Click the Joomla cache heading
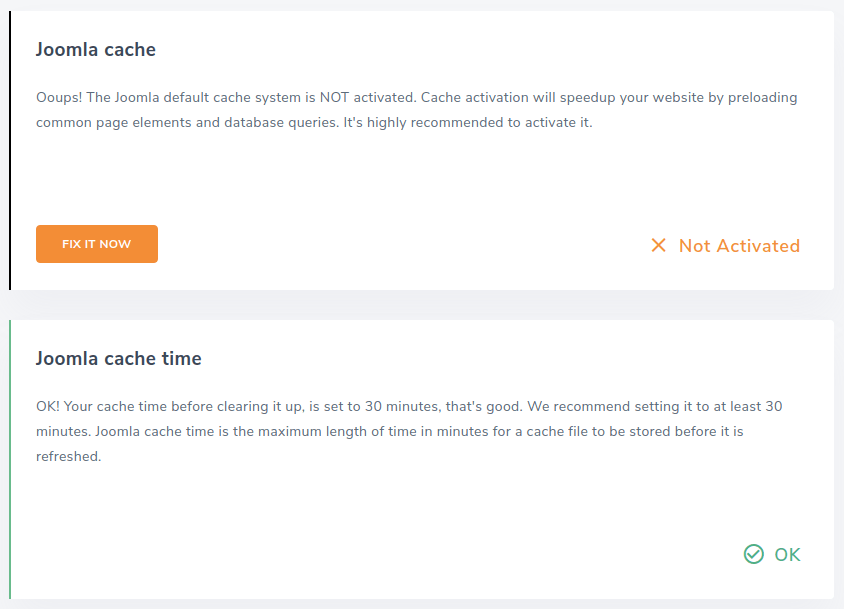 click(96, 50)
